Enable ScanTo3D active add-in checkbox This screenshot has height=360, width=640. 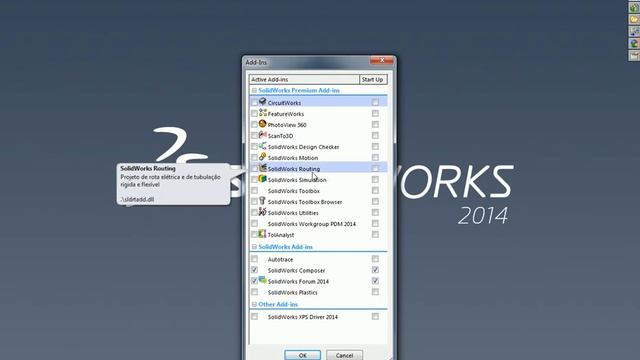coord(254,136)
